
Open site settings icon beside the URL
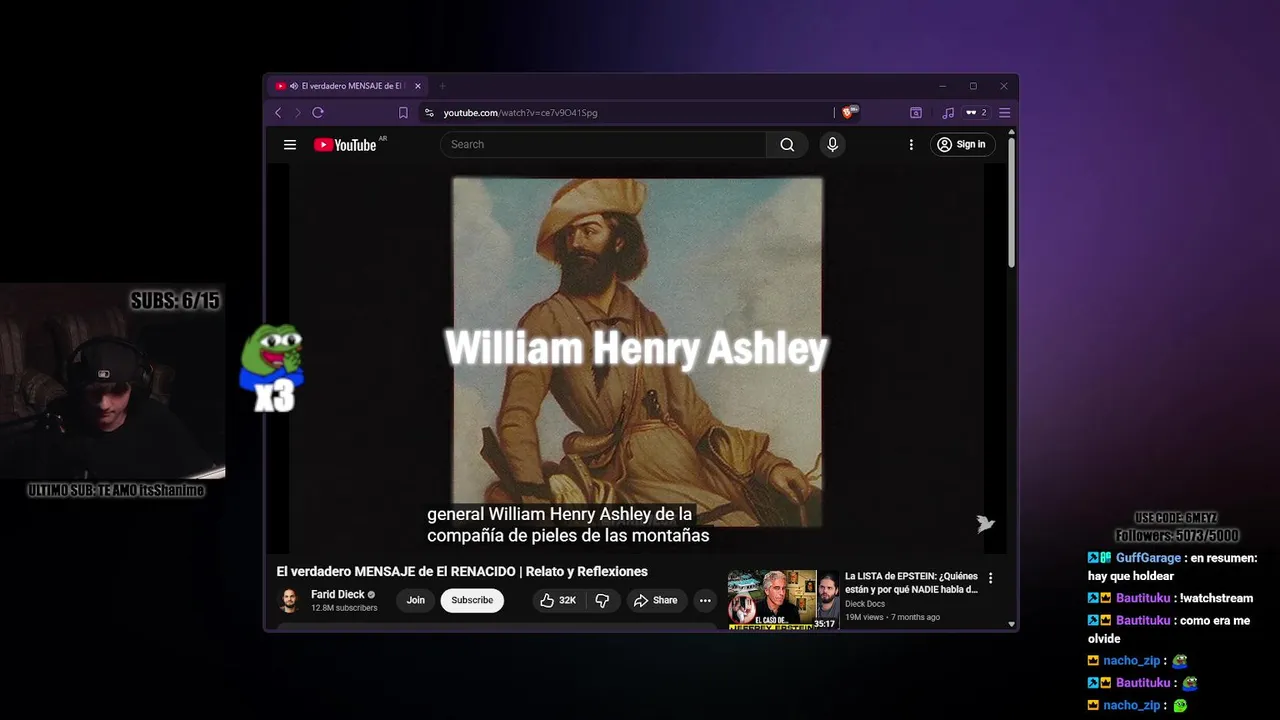click(x=429, y=113)
